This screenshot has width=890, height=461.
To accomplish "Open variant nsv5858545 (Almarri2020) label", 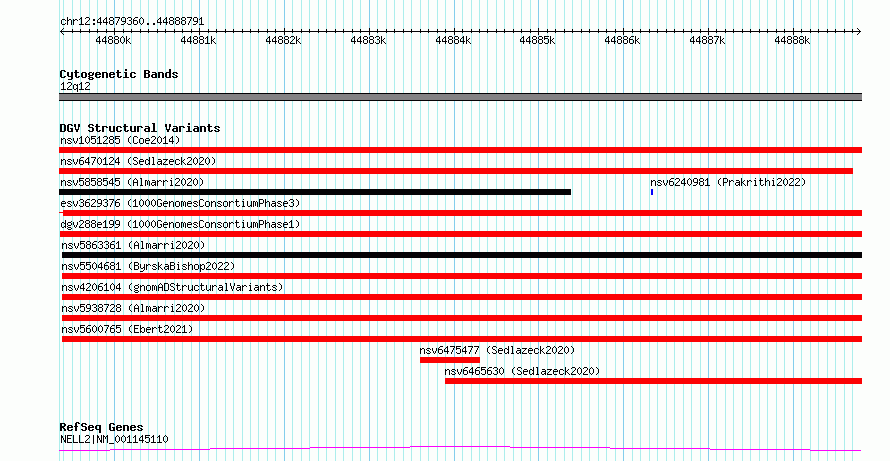I will coord(132,182).
